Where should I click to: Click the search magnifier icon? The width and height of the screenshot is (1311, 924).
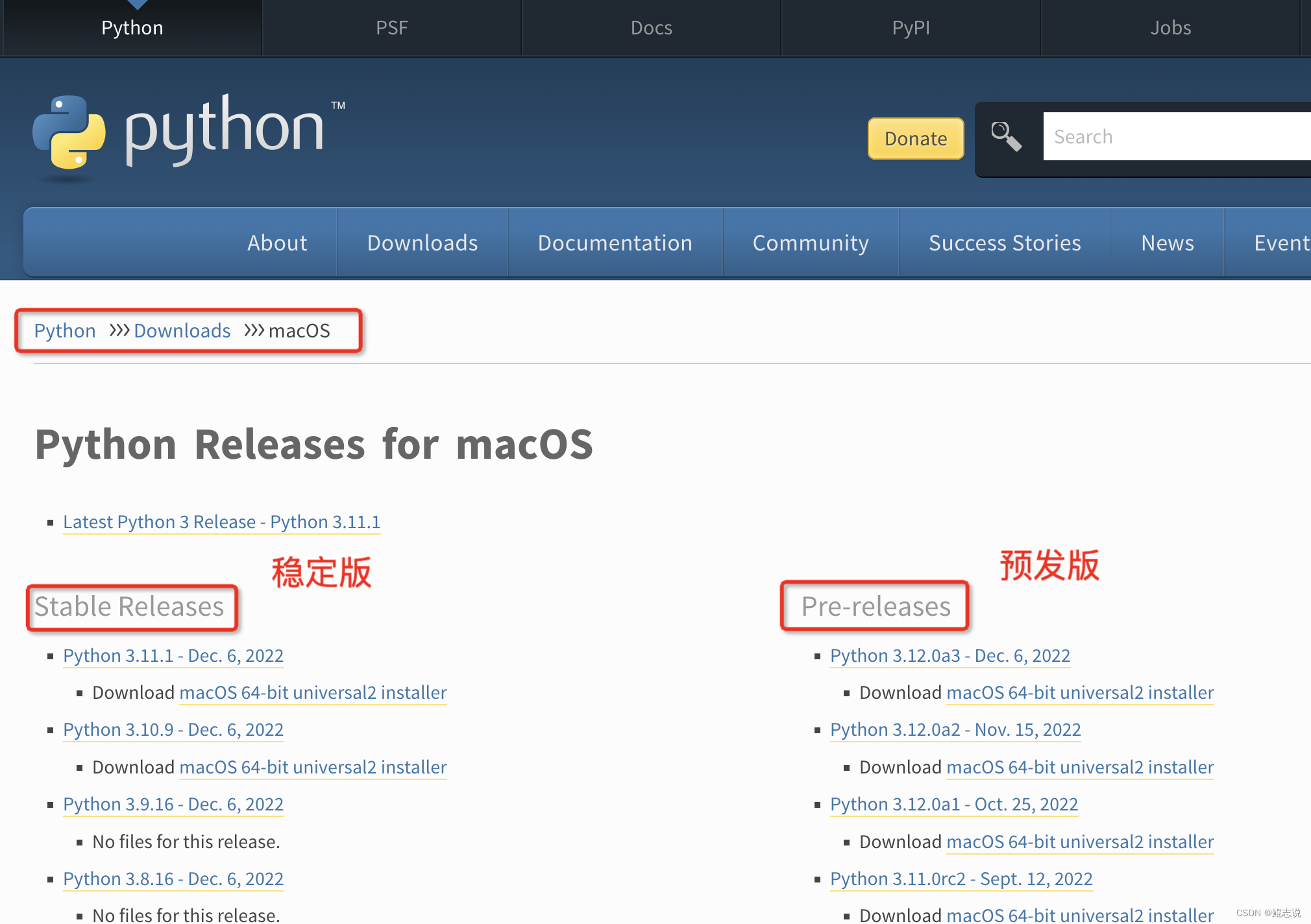1005,136
